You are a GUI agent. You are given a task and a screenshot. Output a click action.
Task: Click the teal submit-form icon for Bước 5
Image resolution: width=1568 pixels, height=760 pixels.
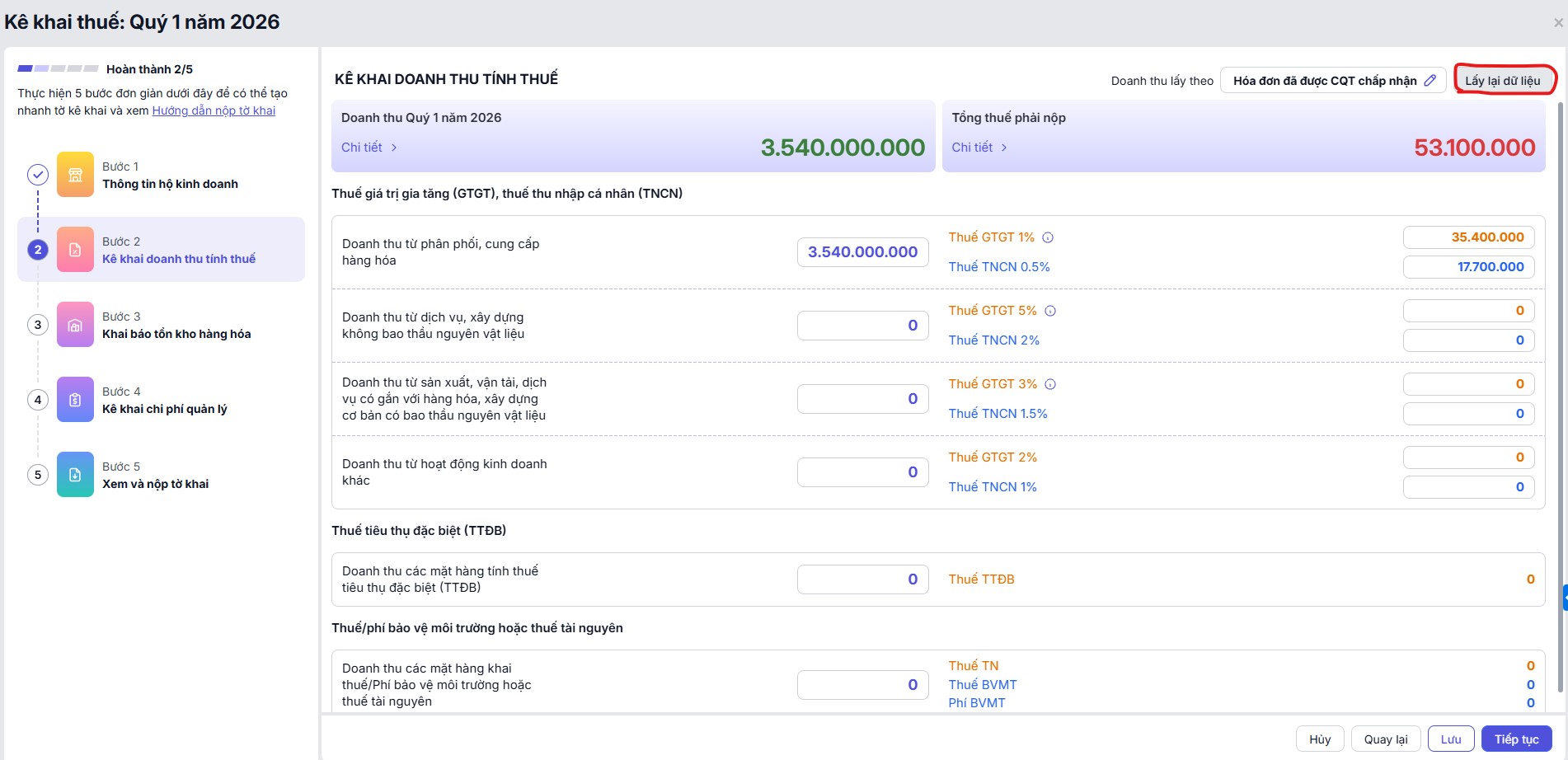point(75,475)
